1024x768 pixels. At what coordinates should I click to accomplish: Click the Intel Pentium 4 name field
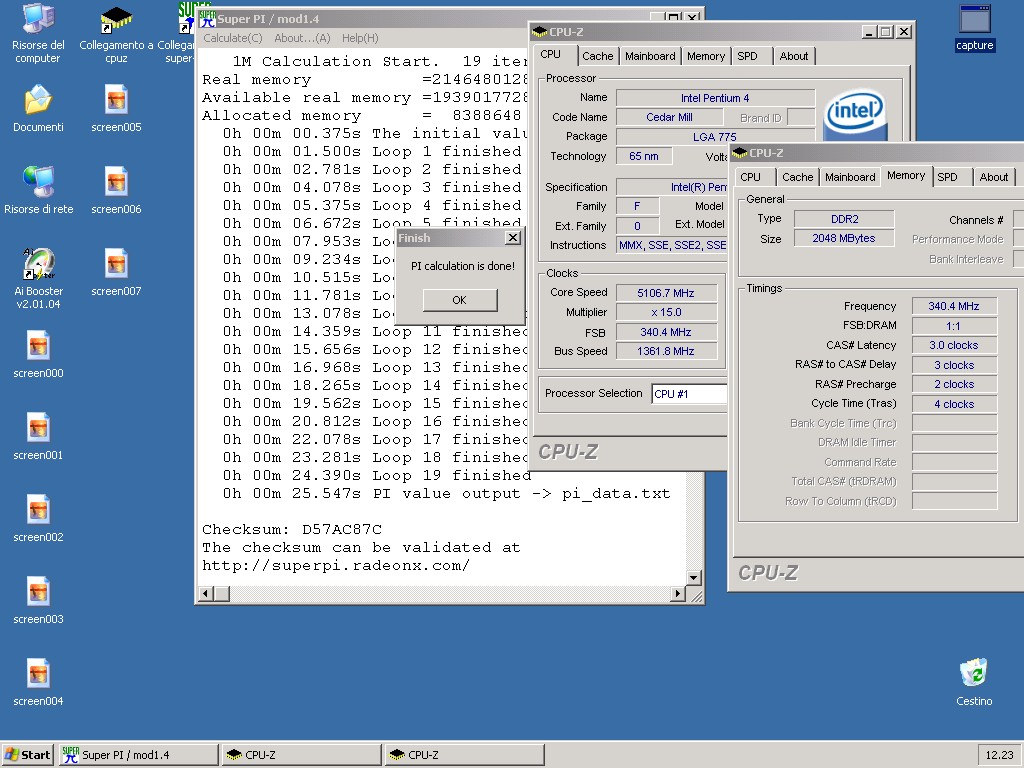pos(715,98)
